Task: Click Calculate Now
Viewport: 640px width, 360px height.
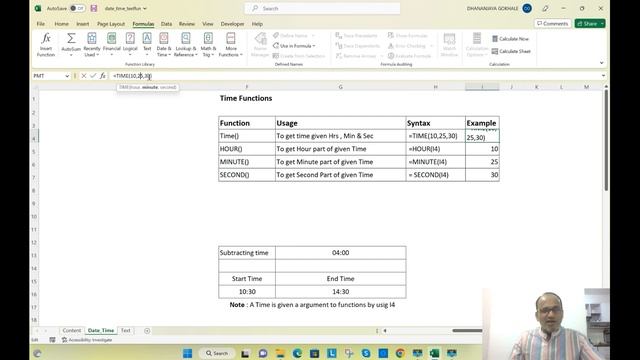Action: (x=510, y=39)
